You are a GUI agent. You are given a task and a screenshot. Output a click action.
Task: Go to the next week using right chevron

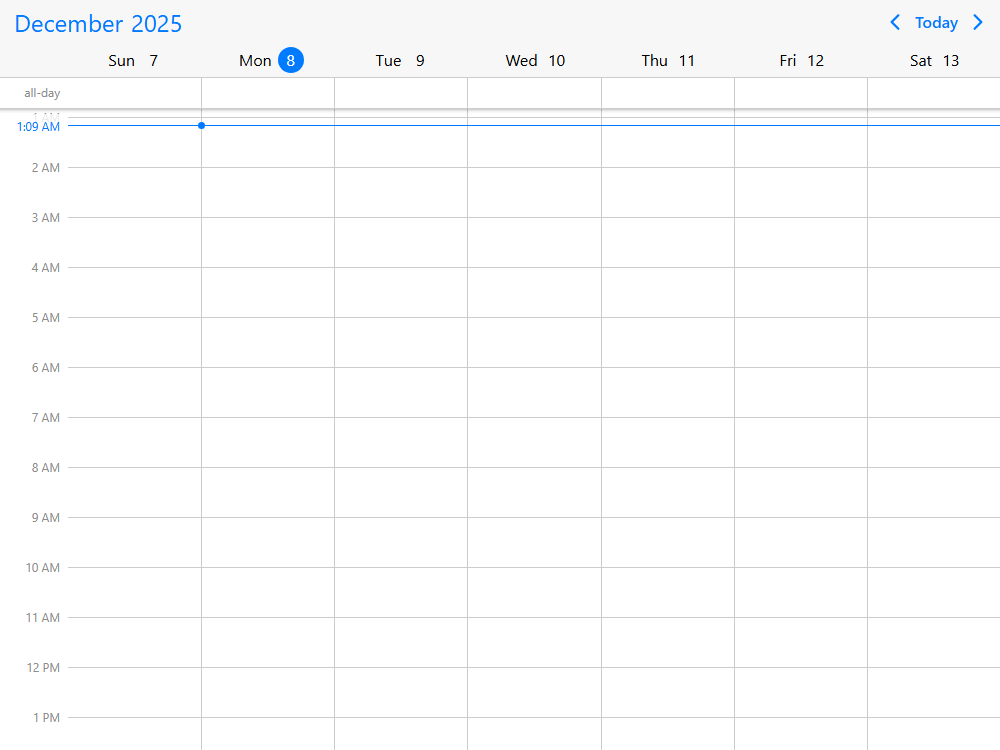click(978, 23)
